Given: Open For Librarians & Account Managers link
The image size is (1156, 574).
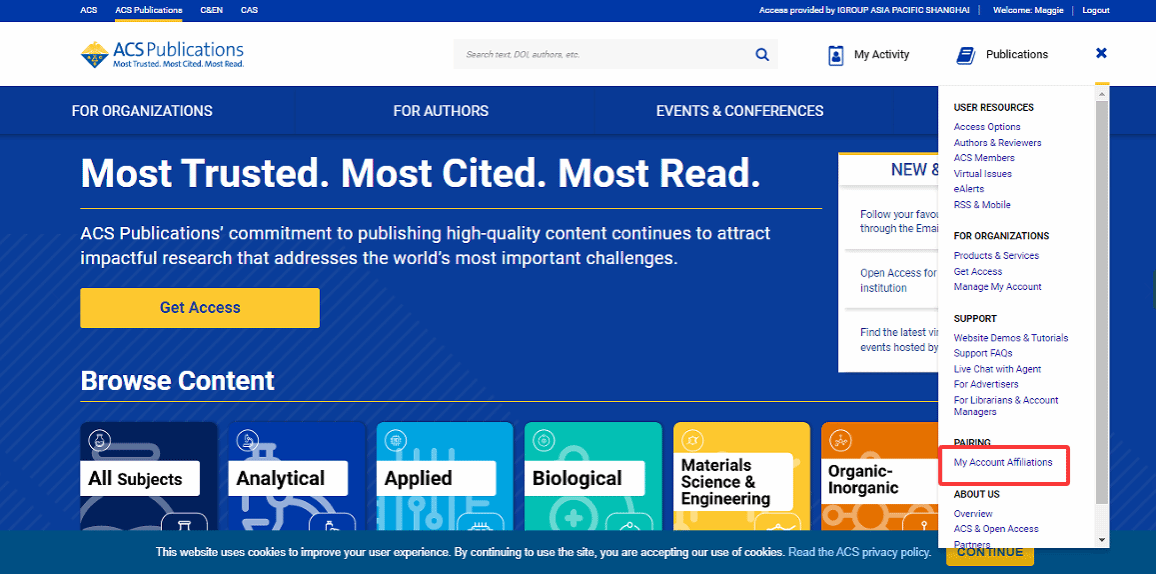Looking at the screenshot, I should 1006,406.
